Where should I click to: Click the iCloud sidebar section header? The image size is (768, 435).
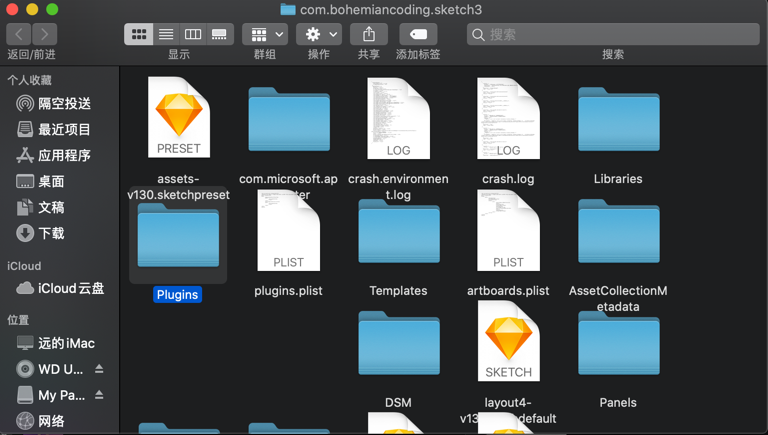24,266
